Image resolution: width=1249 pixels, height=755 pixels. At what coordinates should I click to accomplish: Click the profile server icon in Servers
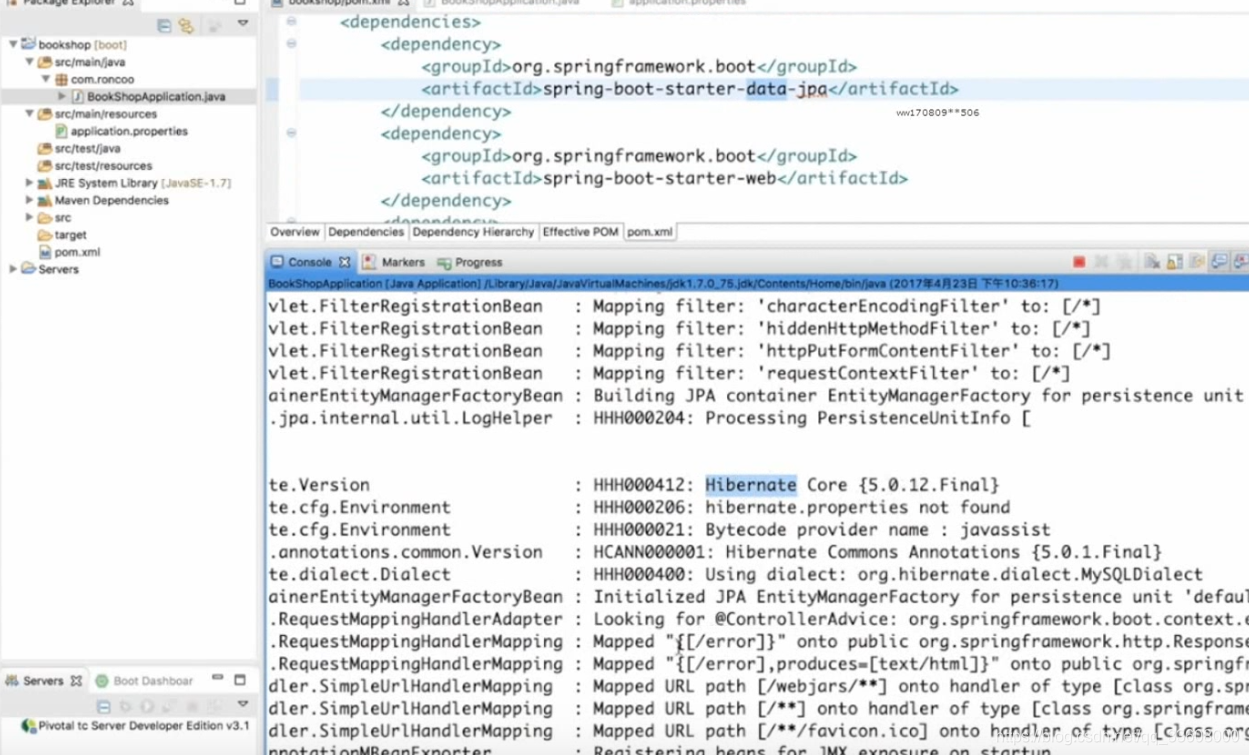pos(170,706)
